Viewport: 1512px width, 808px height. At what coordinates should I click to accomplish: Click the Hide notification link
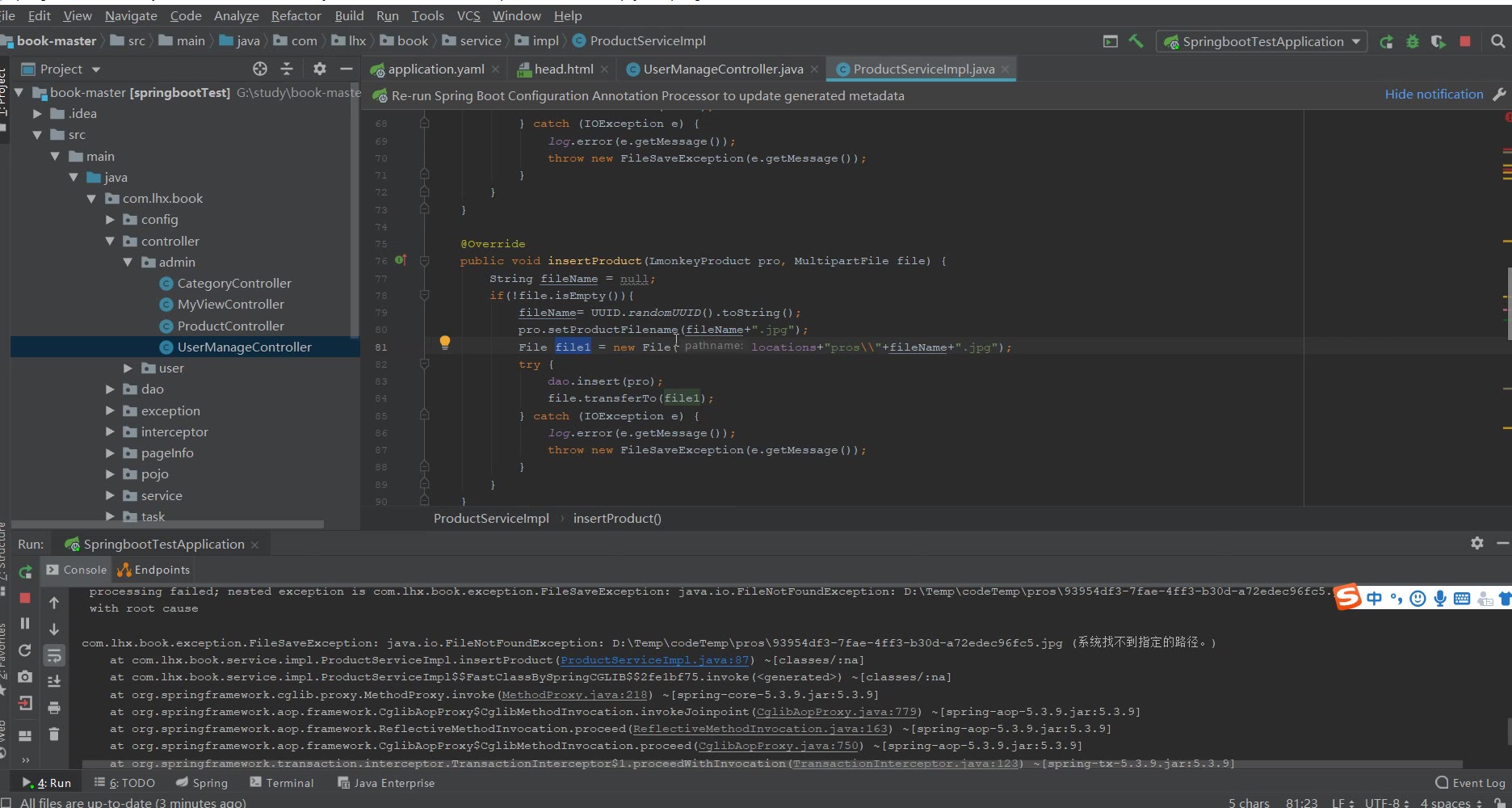coord(1434,95)
